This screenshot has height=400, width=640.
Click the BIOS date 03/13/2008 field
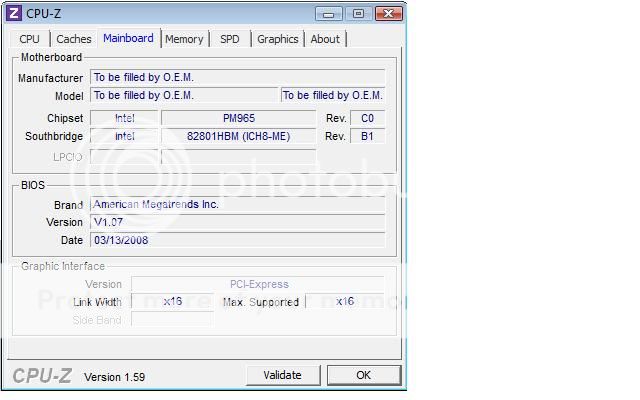coord(237,240)
